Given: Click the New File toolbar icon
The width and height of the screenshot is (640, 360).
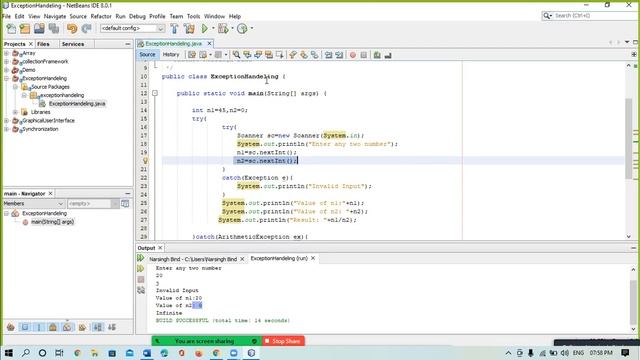Looking at the screenshot, I should click(11, 28).
